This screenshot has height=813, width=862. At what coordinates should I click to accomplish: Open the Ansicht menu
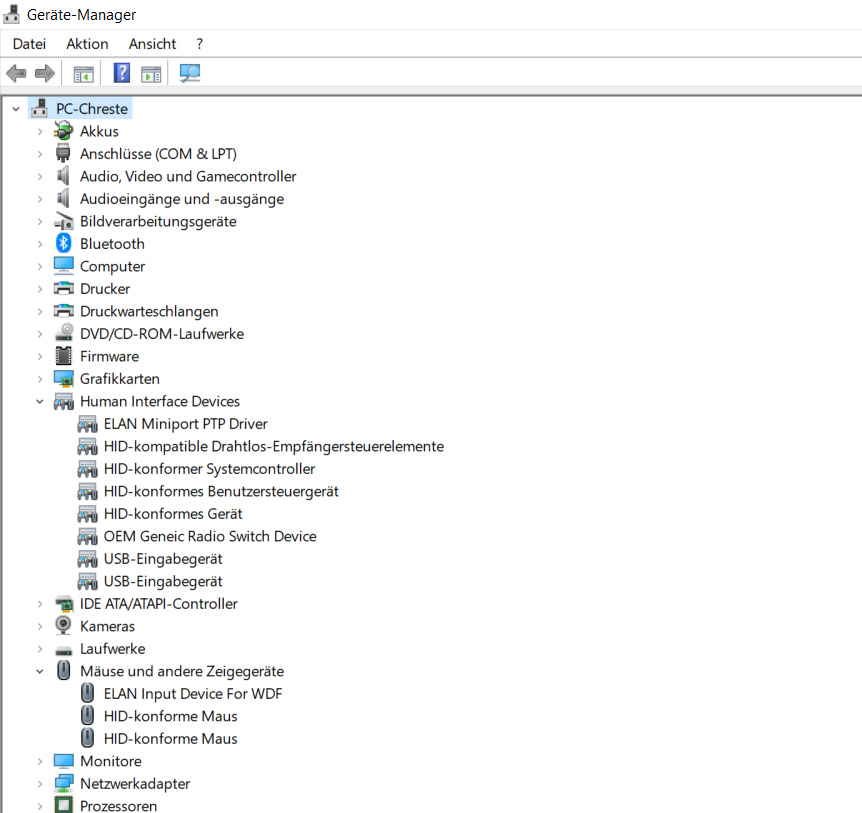coord(152,44)
